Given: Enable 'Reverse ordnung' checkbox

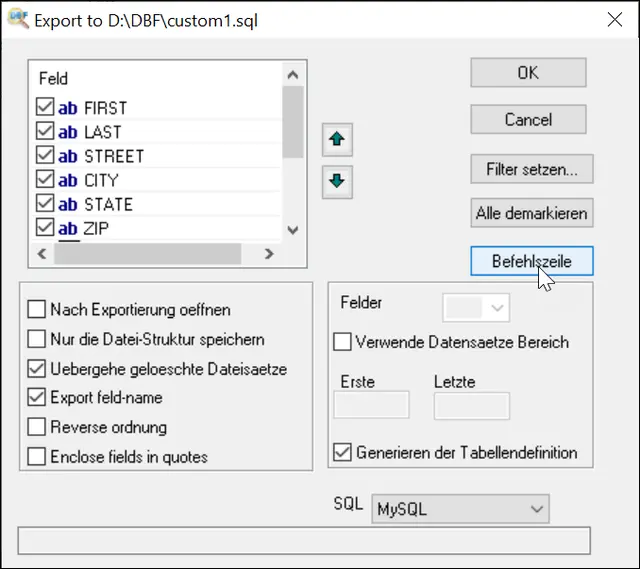Looking at the screenshot, I should point(36,427).
